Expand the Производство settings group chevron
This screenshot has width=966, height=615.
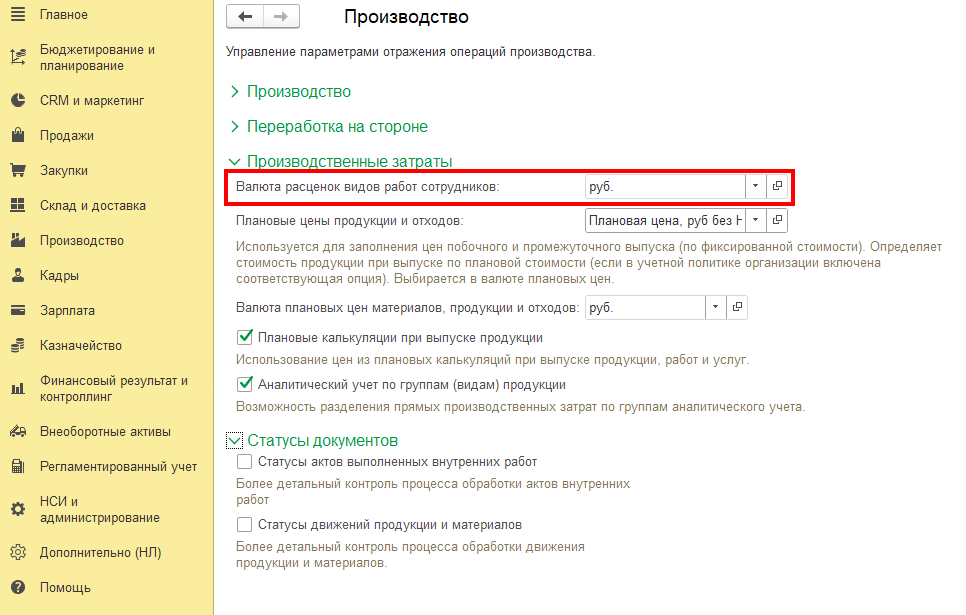click(235, 91)
